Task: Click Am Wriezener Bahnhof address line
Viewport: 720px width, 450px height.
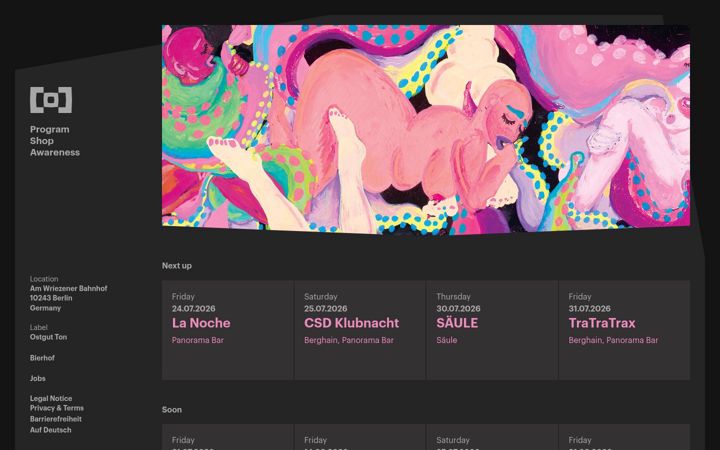Action: (68, 288)
